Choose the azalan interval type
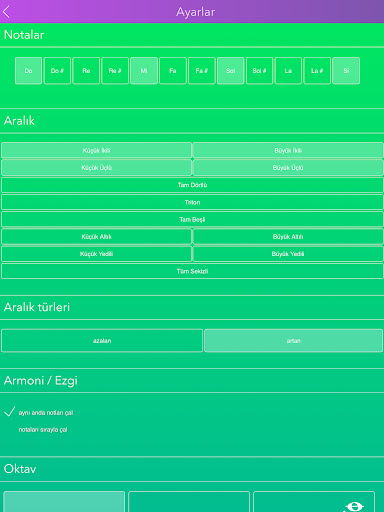384x512 pixels. [102, 341]
